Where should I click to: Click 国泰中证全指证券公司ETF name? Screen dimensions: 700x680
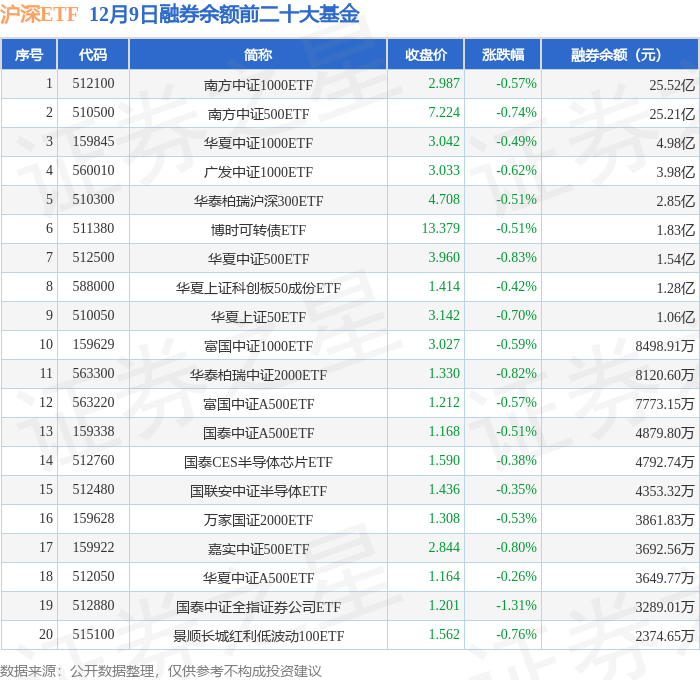(x=258, y=607)
